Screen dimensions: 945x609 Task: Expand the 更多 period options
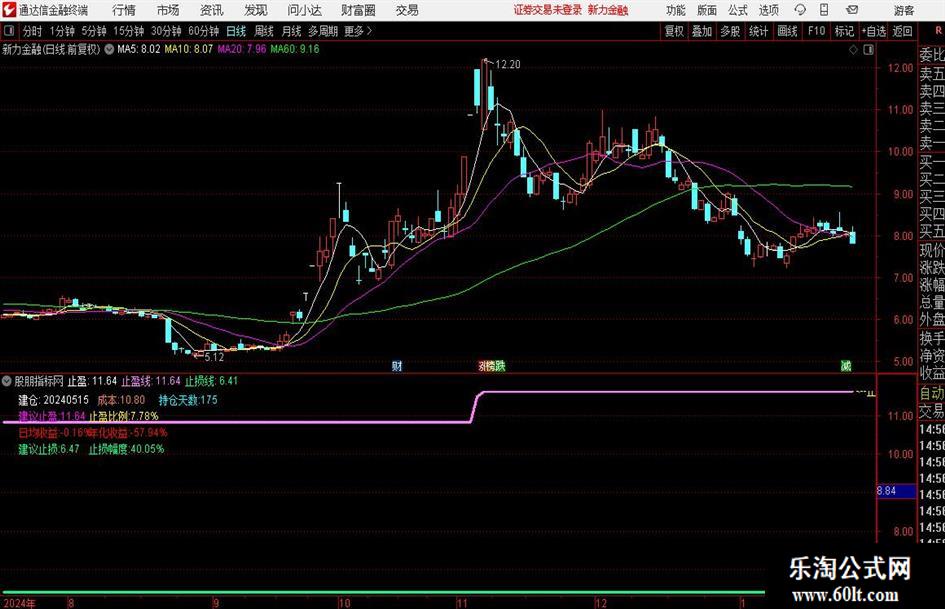[x=359, y=31]
